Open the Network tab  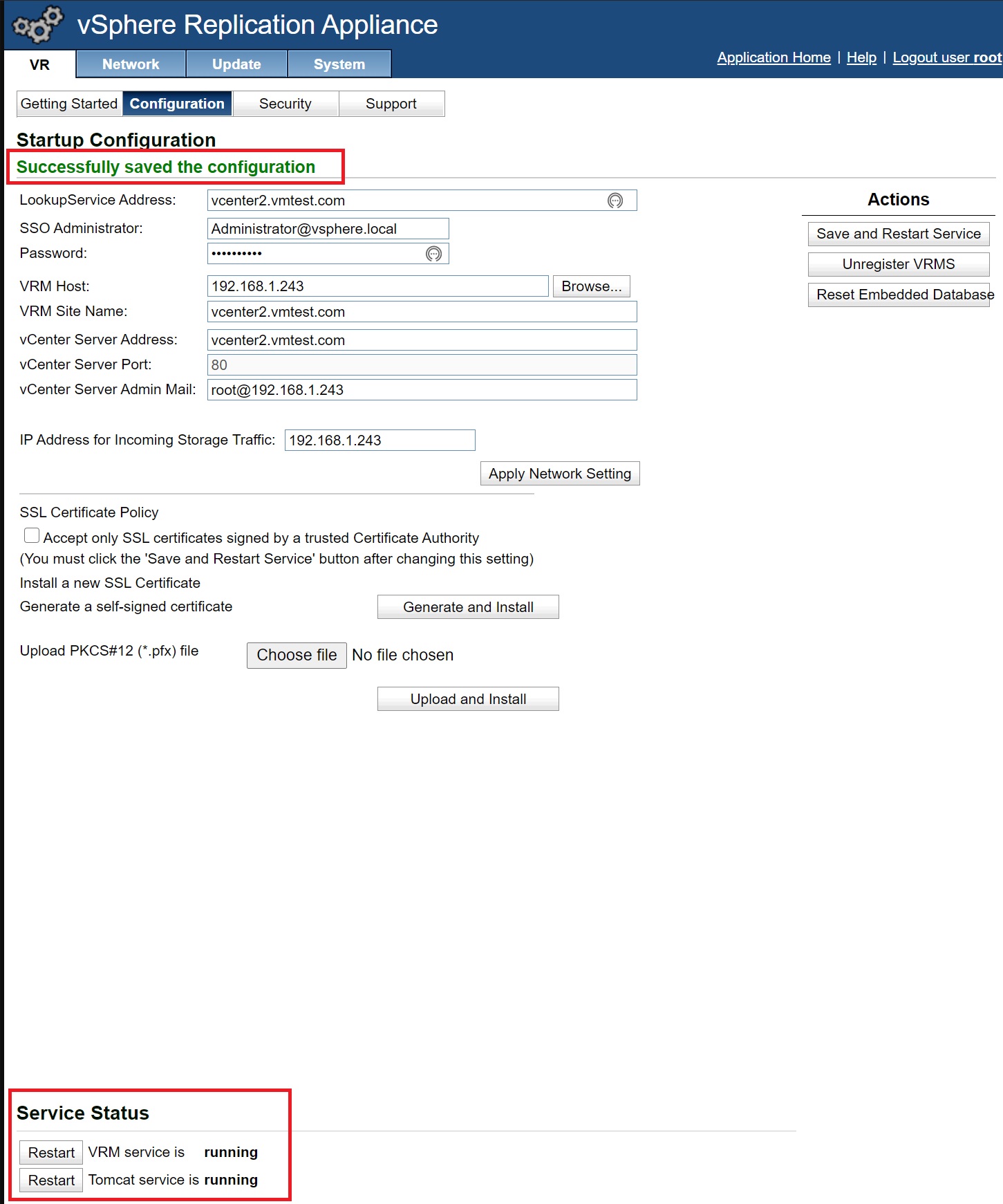pos(131,64)
